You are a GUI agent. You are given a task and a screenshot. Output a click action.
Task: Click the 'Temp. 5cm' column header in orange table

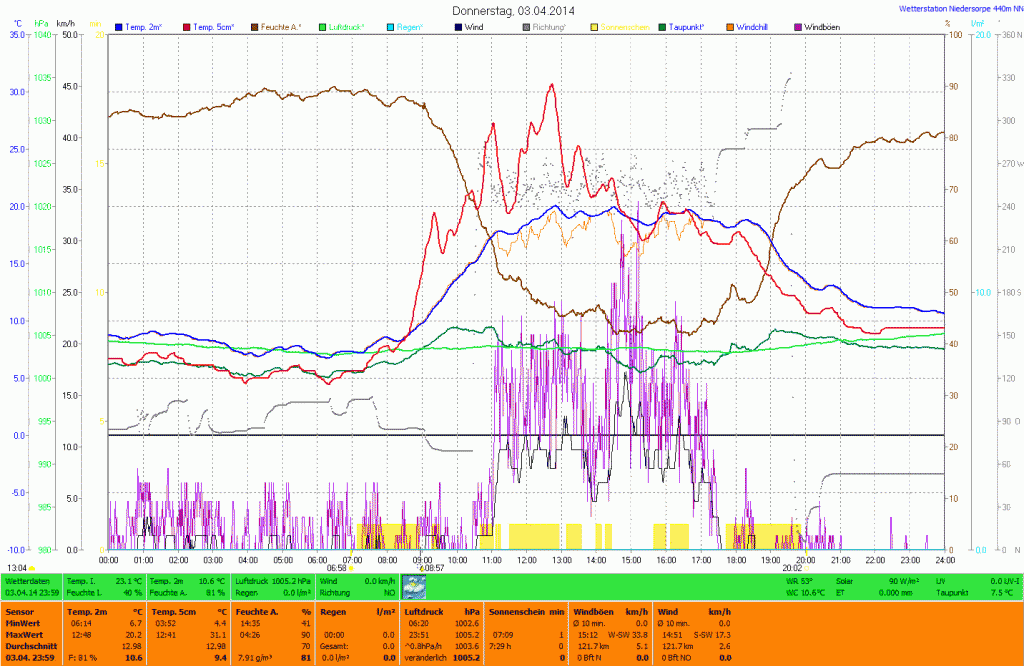(x=174, y=612)
